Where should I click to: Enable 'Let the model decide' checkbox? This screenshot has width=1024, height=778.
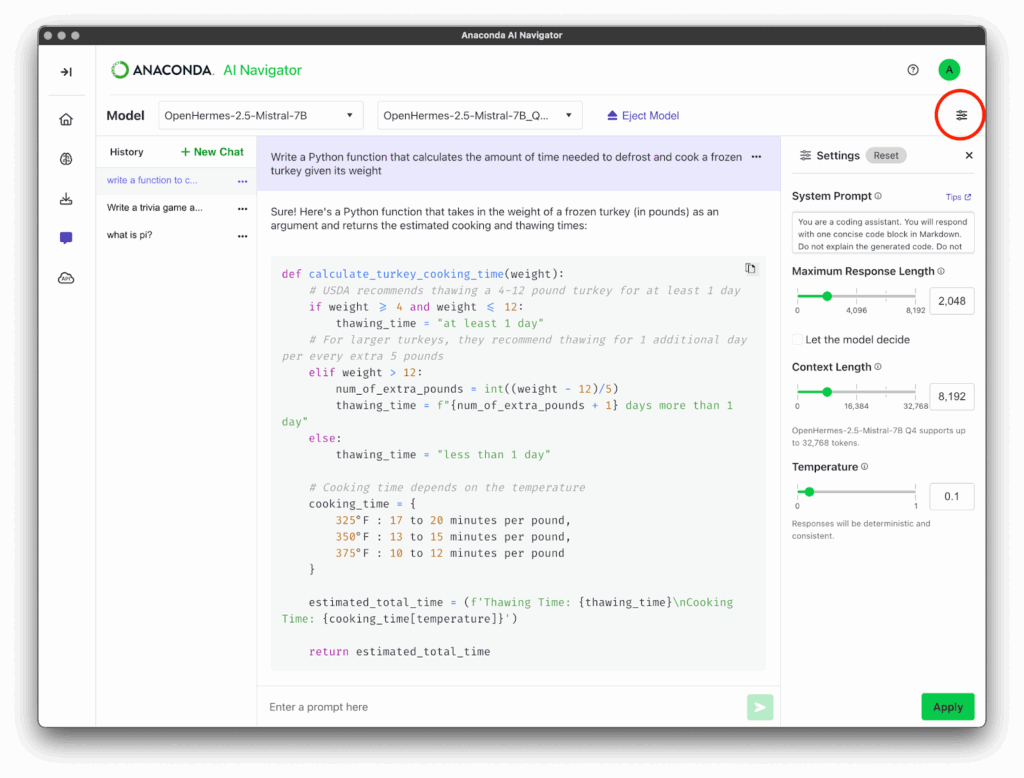pyautogui.click(x=797, y=340)
